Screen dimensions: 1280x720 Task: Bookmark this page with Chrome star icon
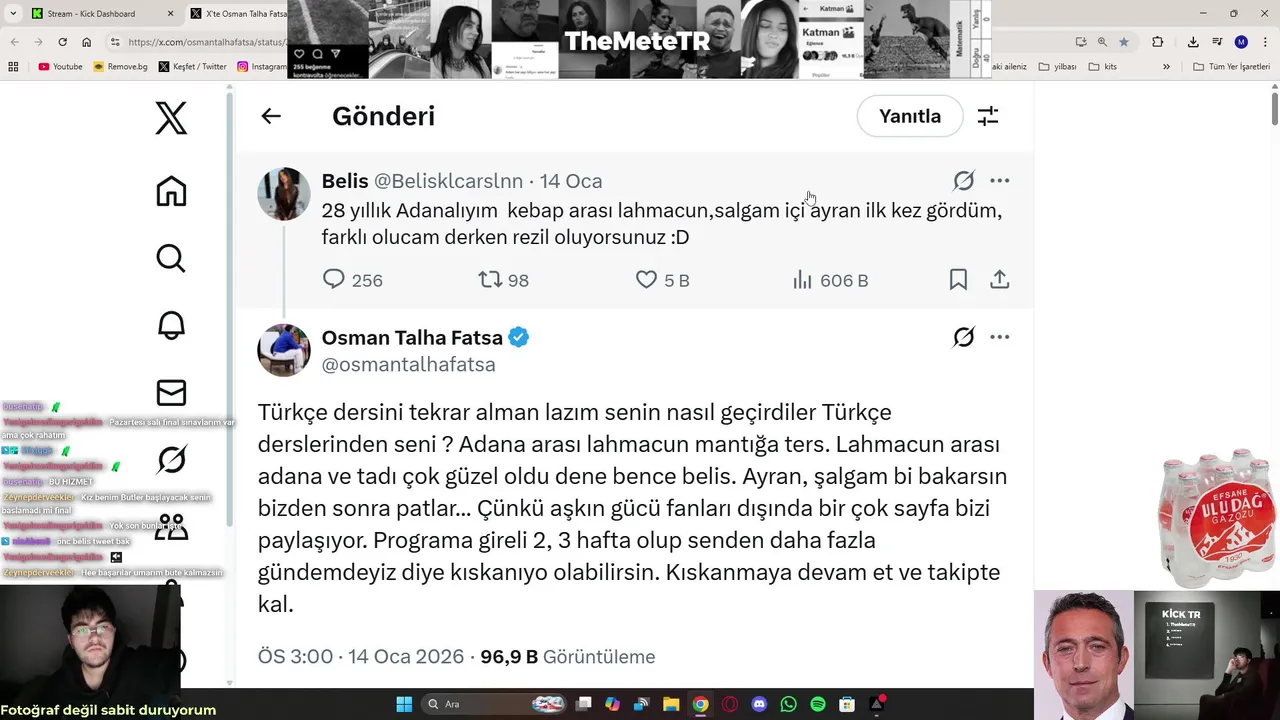(1124, 42)
